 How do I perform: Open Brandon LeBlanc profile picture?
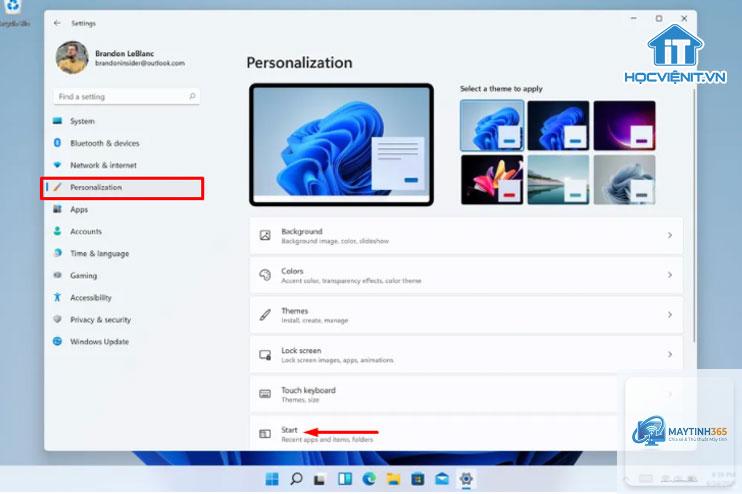[x=72, y=58]
